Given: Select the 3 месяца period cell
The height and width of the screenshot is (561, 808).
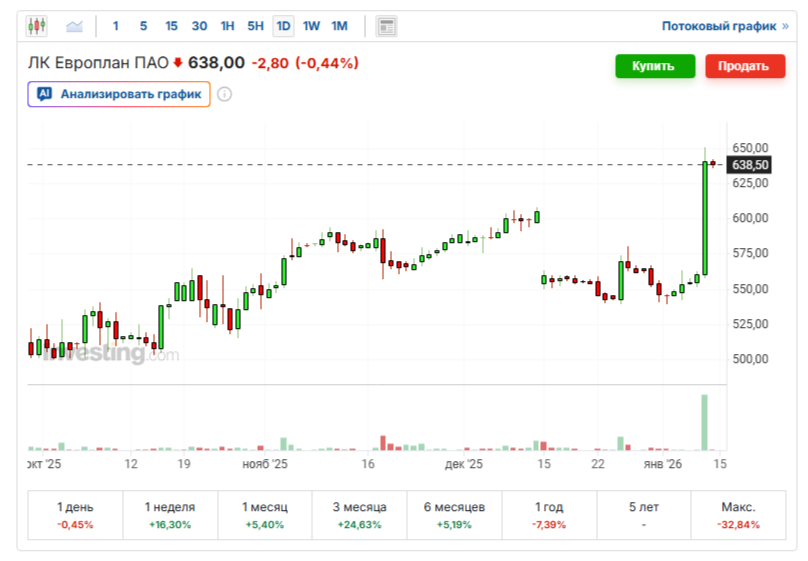Looking at the screenshot, I should pos(359,515).
